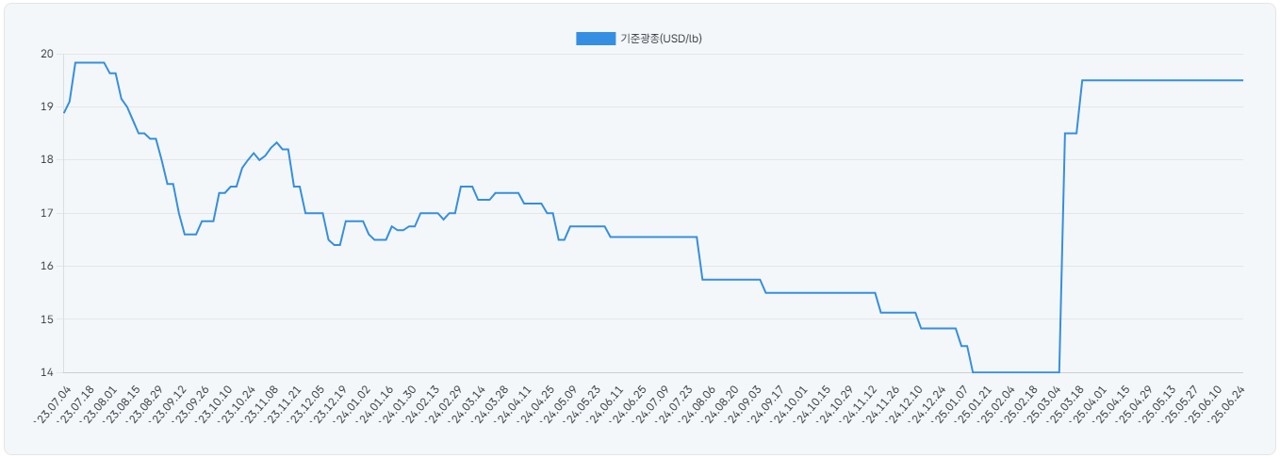Click the y-axis value 20

pos(45,54)
